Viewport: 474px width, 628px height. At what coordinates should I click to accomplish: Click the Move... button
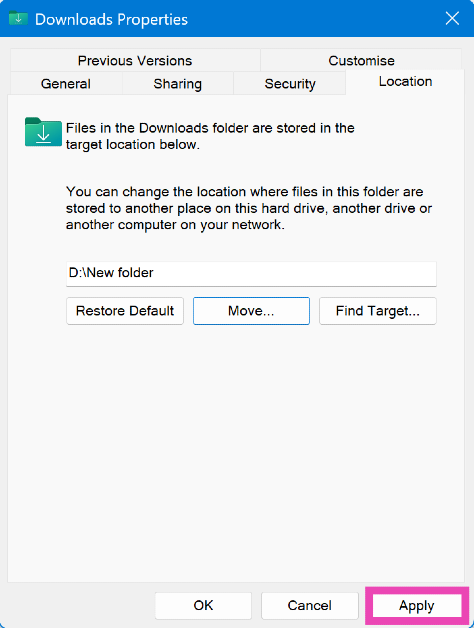(x=251, y=311)
